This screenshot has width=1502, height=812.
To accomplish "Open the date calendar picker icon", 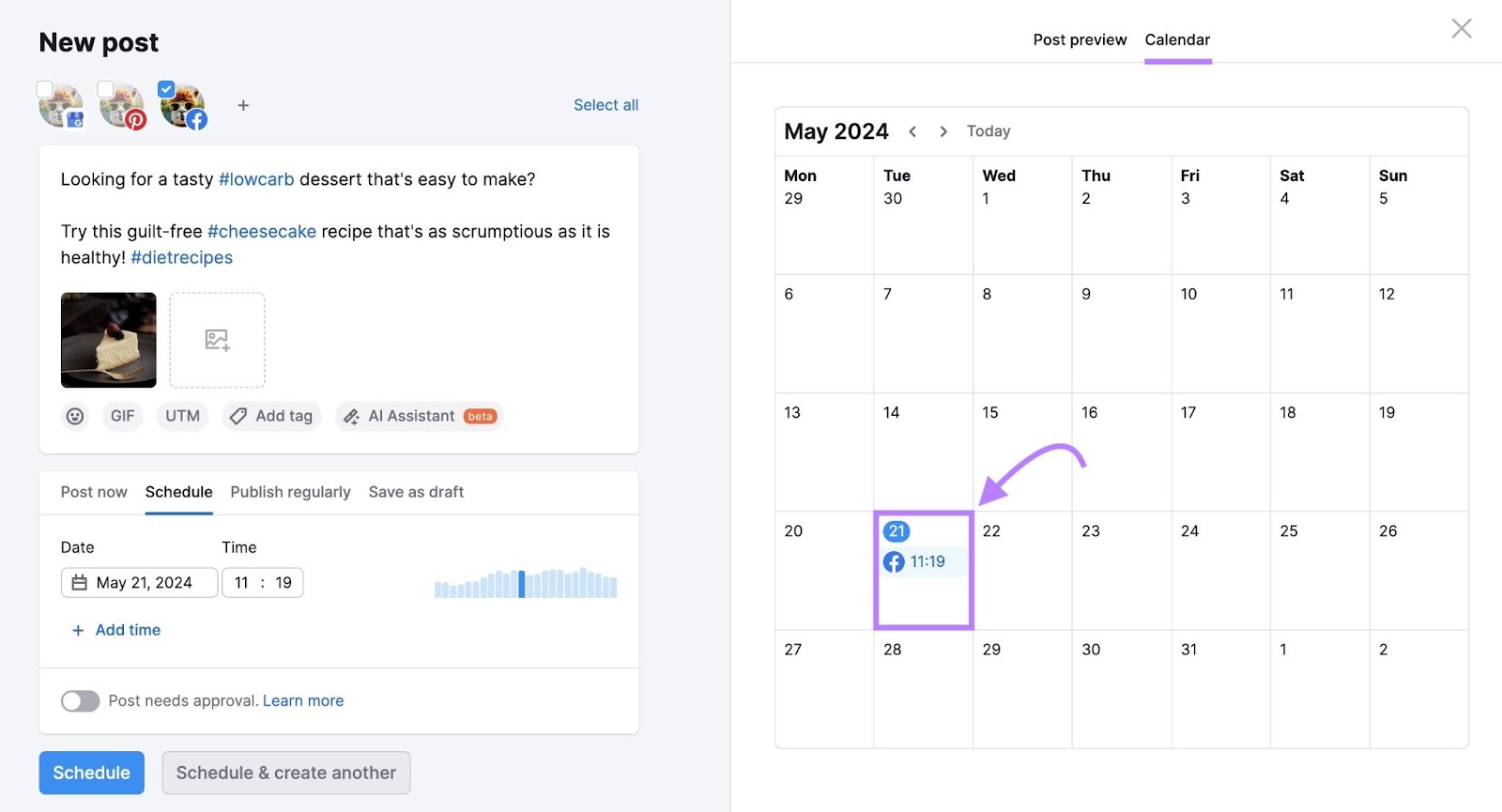I will coord(81,582).
